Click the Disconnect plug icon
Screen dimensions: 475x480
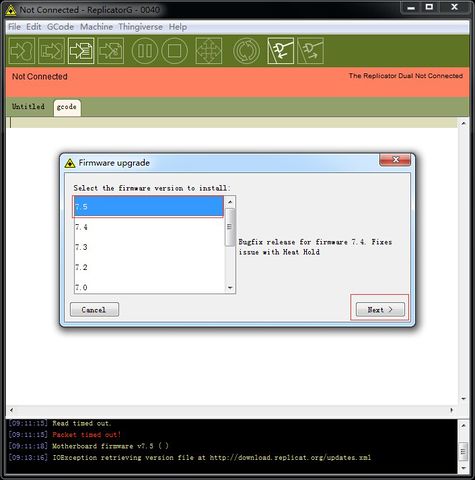click(x=310, y=51)
